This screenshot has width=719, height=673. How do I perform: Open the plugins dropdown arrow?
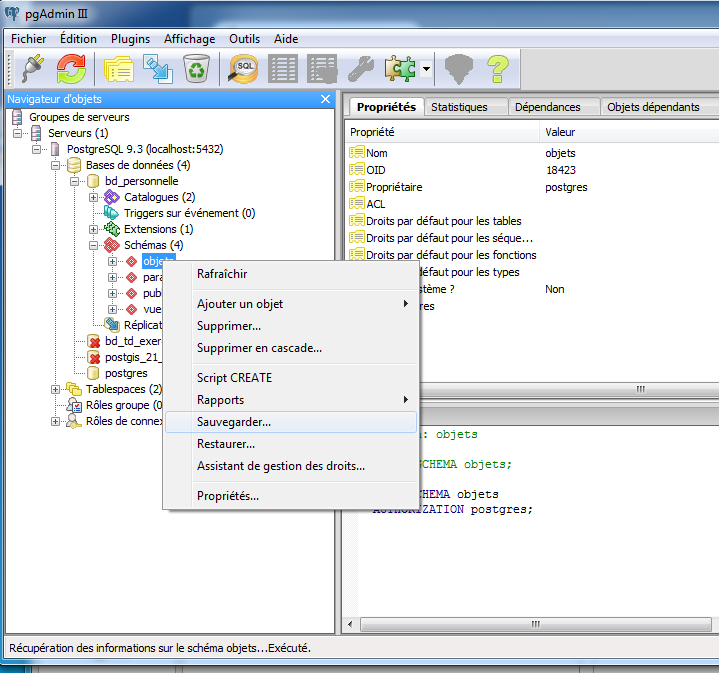426,69
